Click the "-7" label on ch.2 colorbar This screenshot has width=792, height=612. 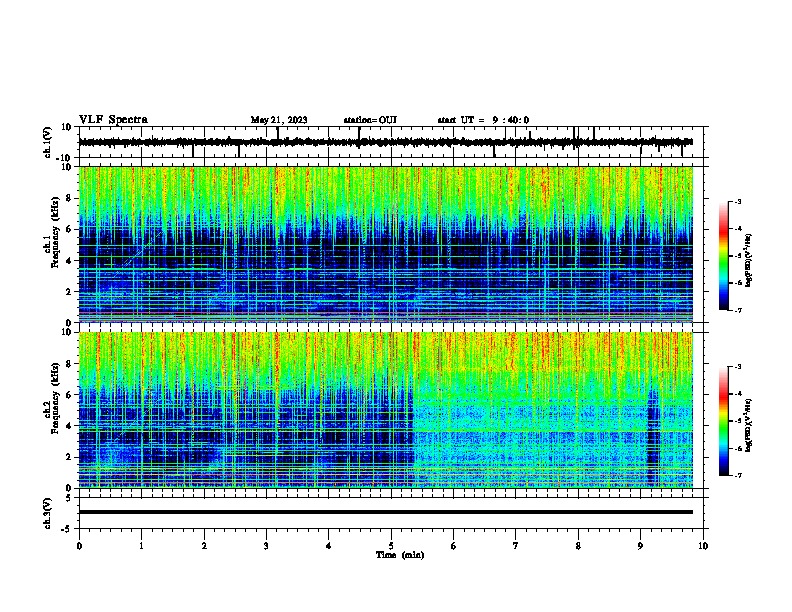click(x=737, y=475)
